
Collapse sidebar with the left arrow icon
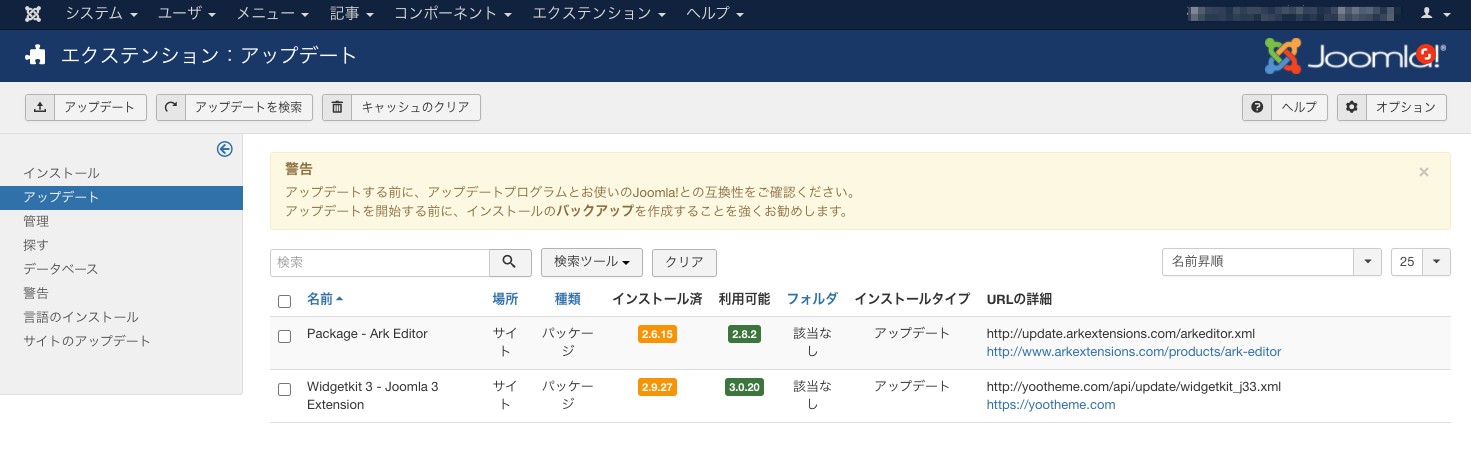pos(225,149)
